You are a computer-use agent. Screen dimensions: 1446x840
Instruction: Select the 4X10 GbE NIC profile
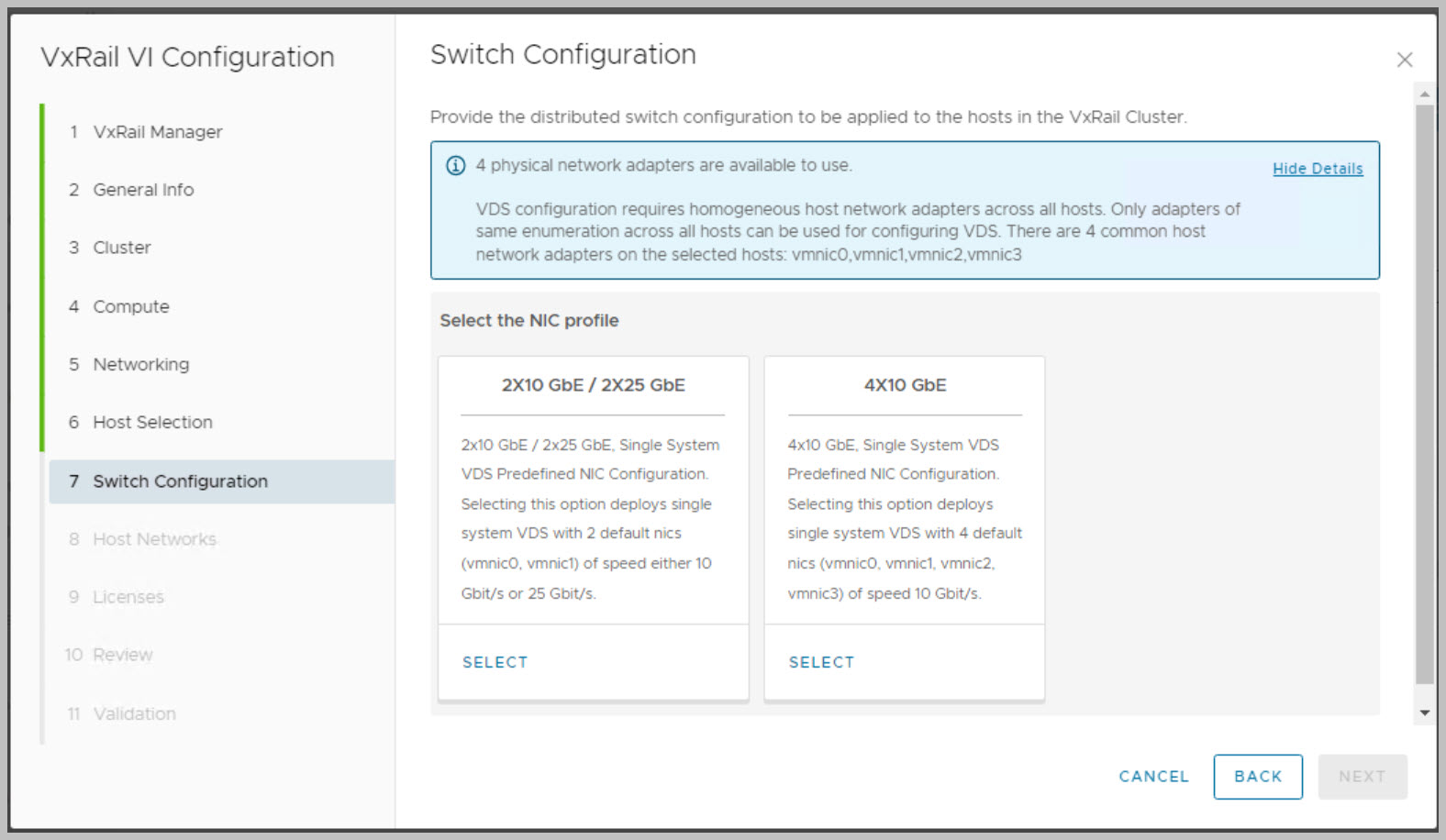(x=820, y=662)
